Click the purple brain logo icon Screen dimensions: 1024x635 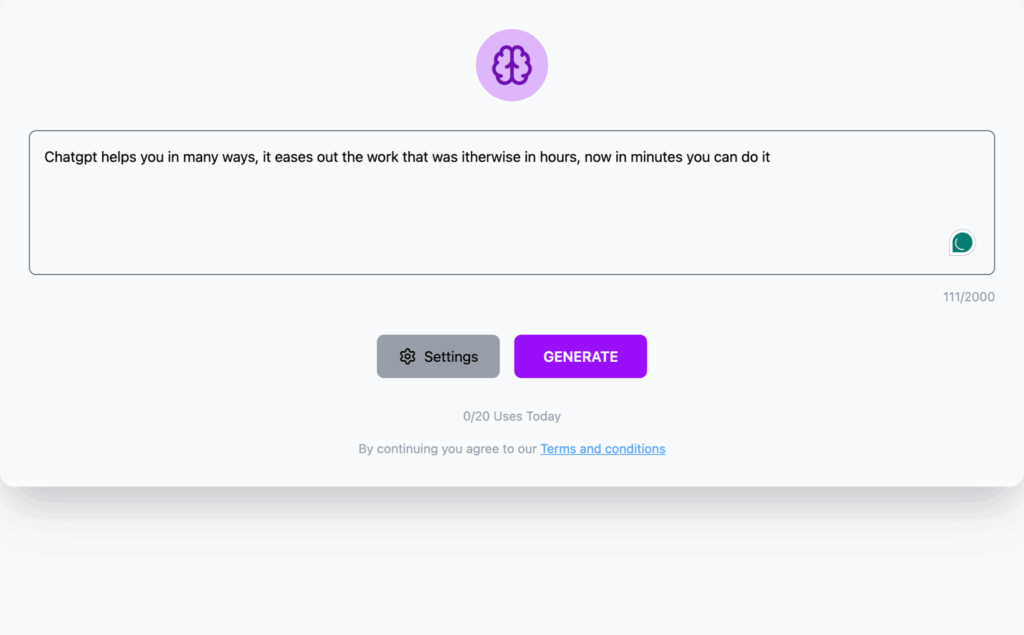click(x=511, y=65)
